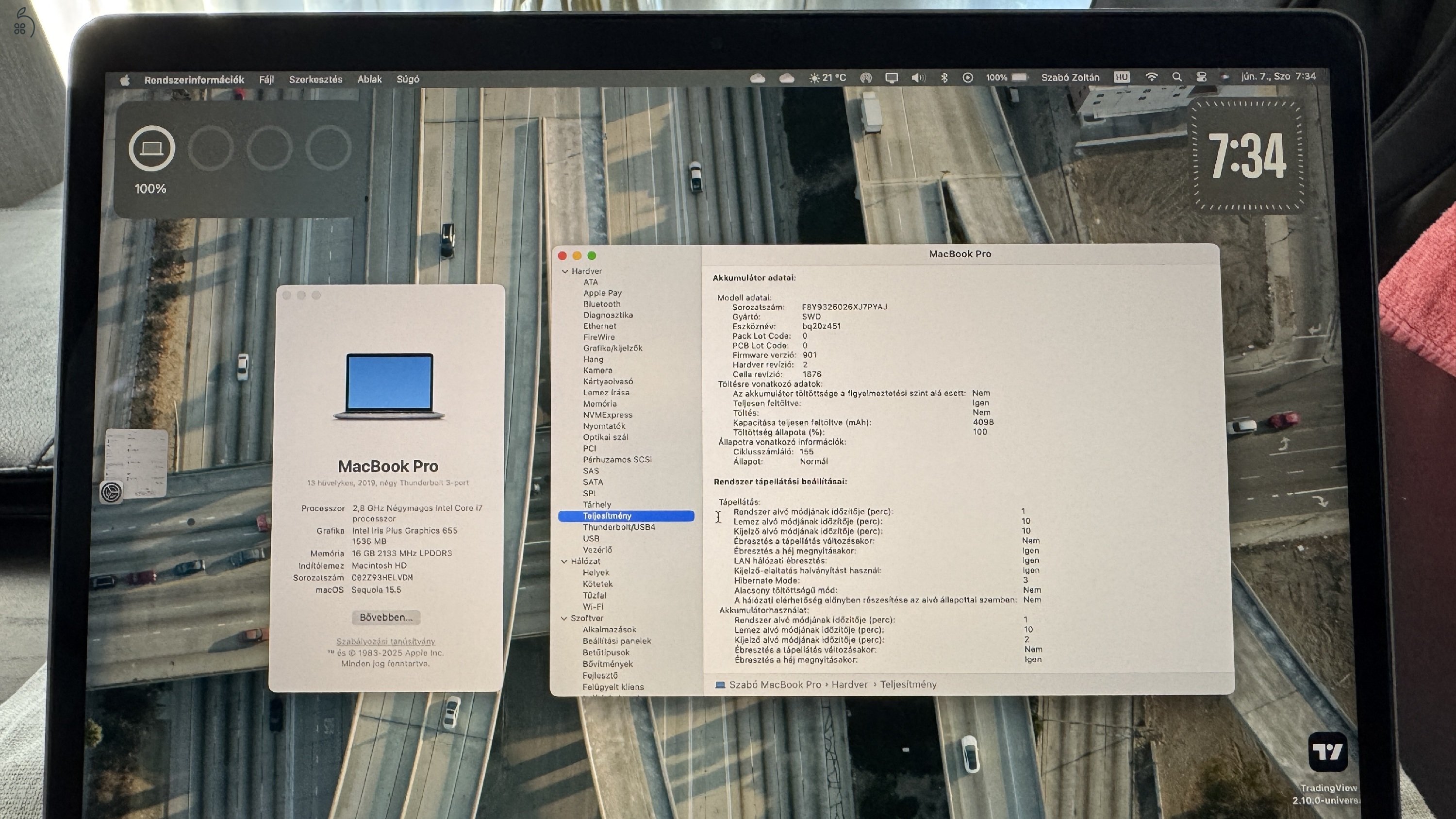Select Grafika/kijelzők in the sidebar
1456x819 pixels.
click(612, 348)
